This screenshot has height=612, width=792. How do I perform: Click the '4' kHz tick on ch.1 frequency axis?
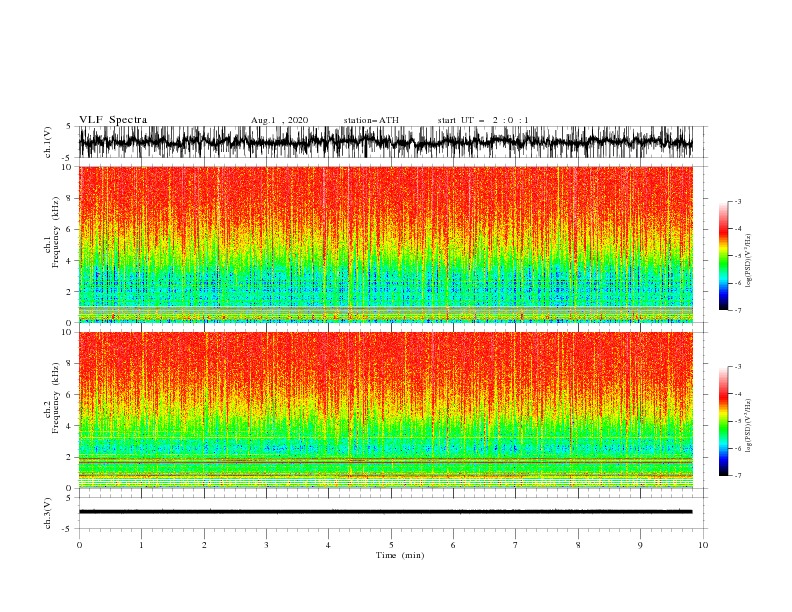[70, 261]
